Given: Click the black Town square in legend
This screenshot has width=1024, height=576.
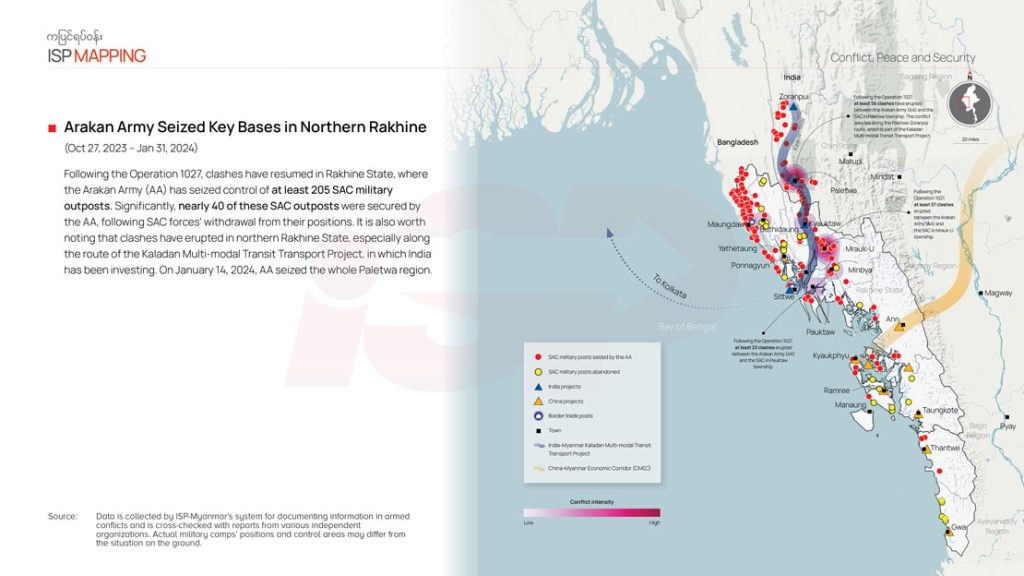Looking at the screenshot, I should 539,430.
